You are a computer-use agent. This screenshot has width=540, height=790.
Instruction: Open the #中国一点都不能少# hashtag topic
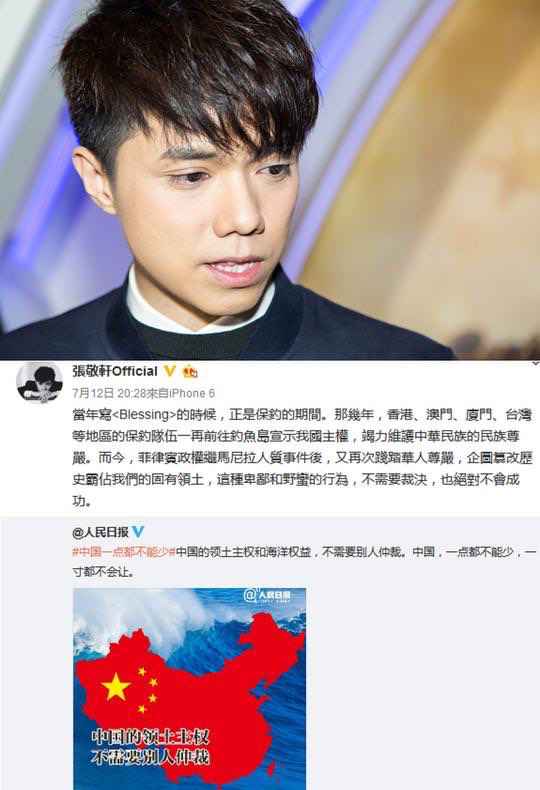pos(123,552)
